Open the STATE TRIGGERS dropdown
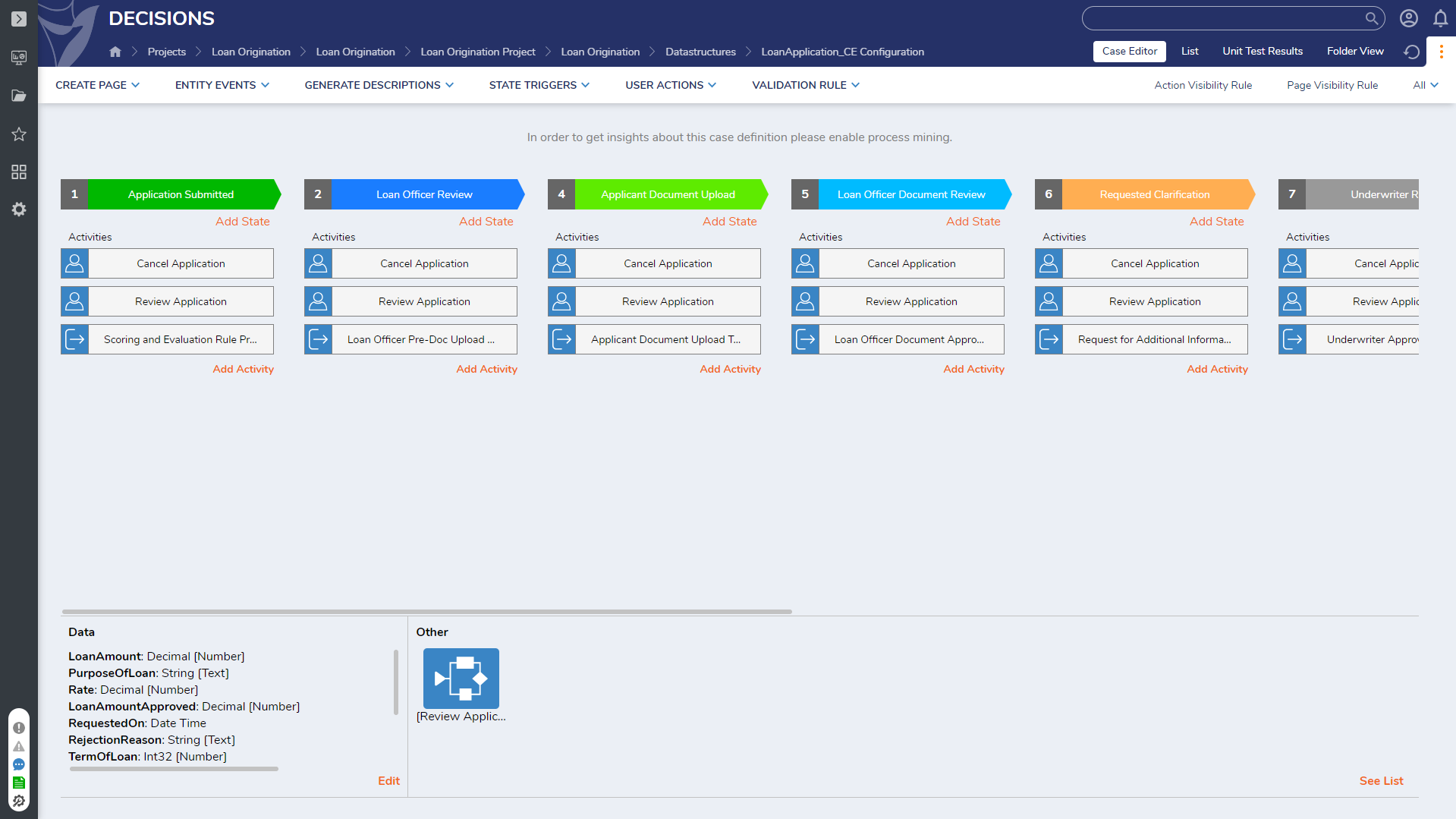This screenshot has height=819, width=1456. pos(539,85)
